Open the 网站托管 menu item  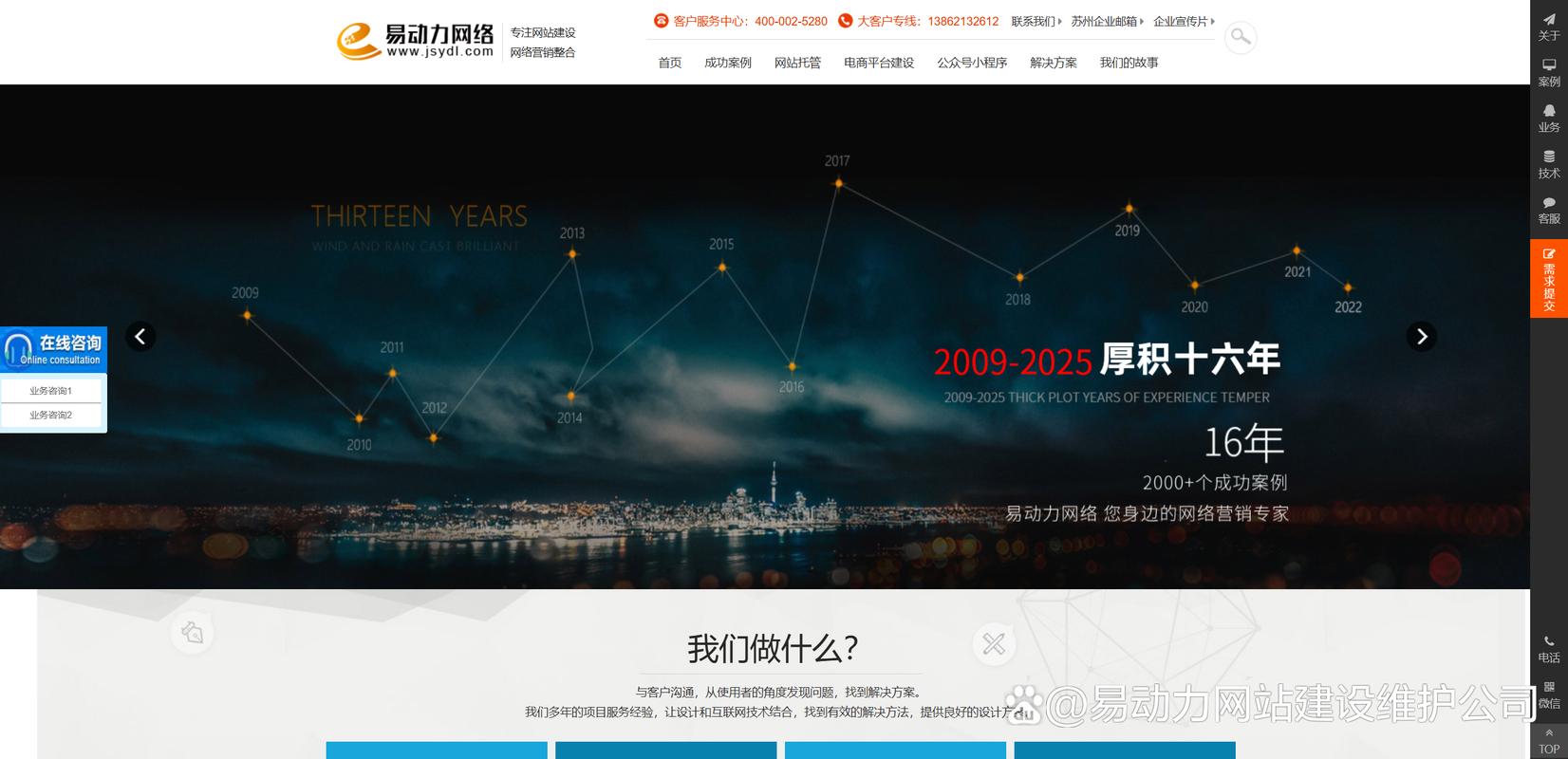(797, 63)
